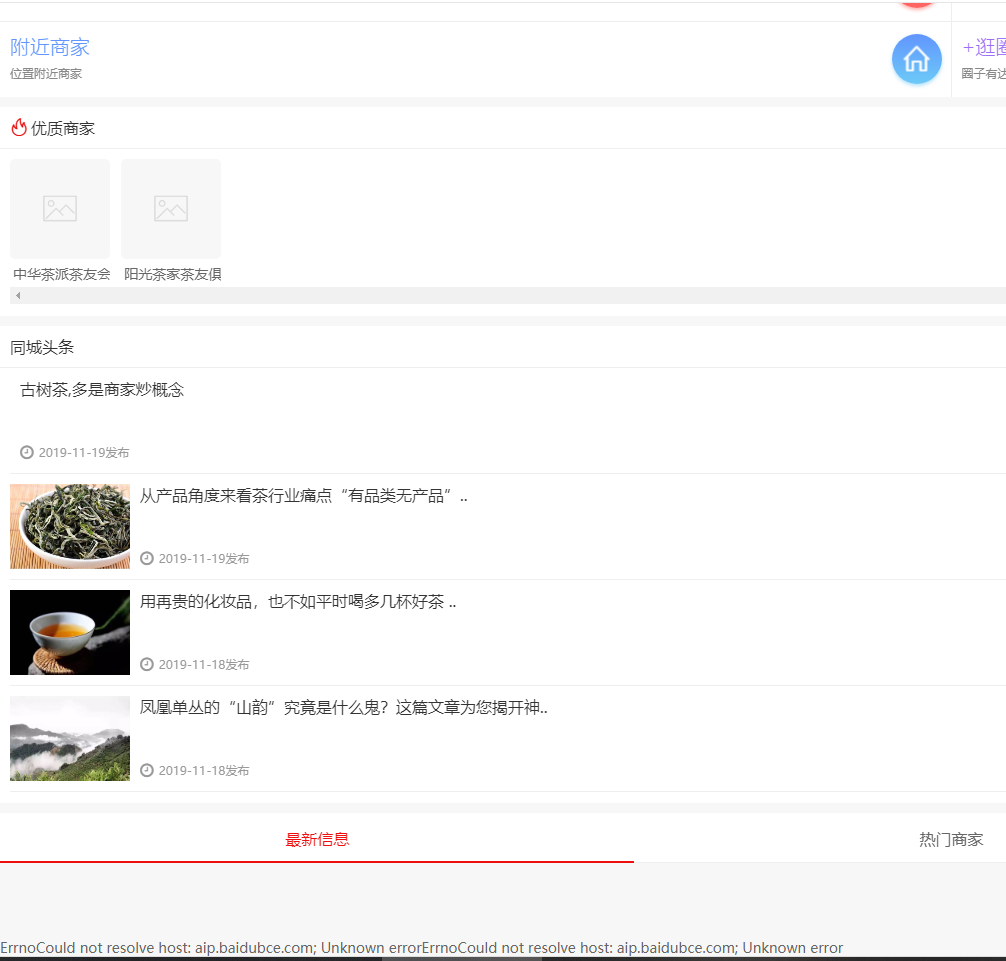Image resolution: width=1006 pixels, height=961 pixels.
Task: Click the clock icon under 从产品角度 article
Action: tap(147, 558)
